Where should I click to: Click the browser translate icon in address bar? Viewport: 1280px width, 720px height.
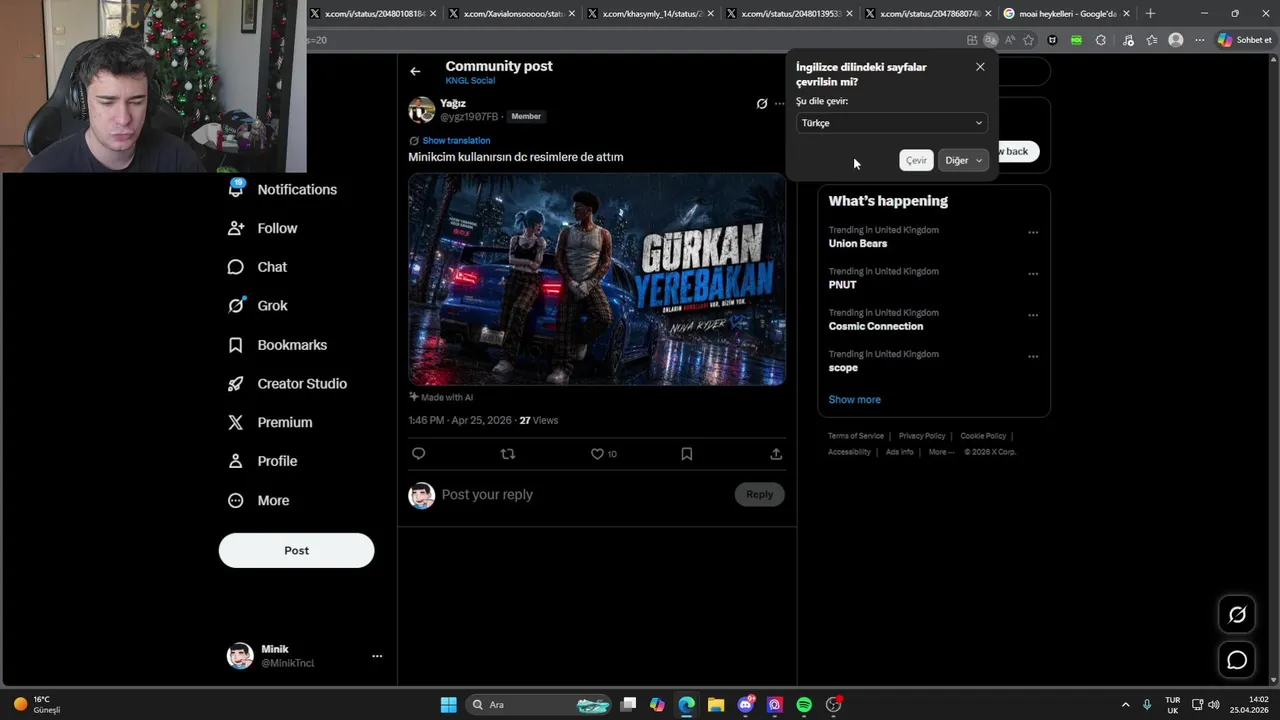point(990,40)
